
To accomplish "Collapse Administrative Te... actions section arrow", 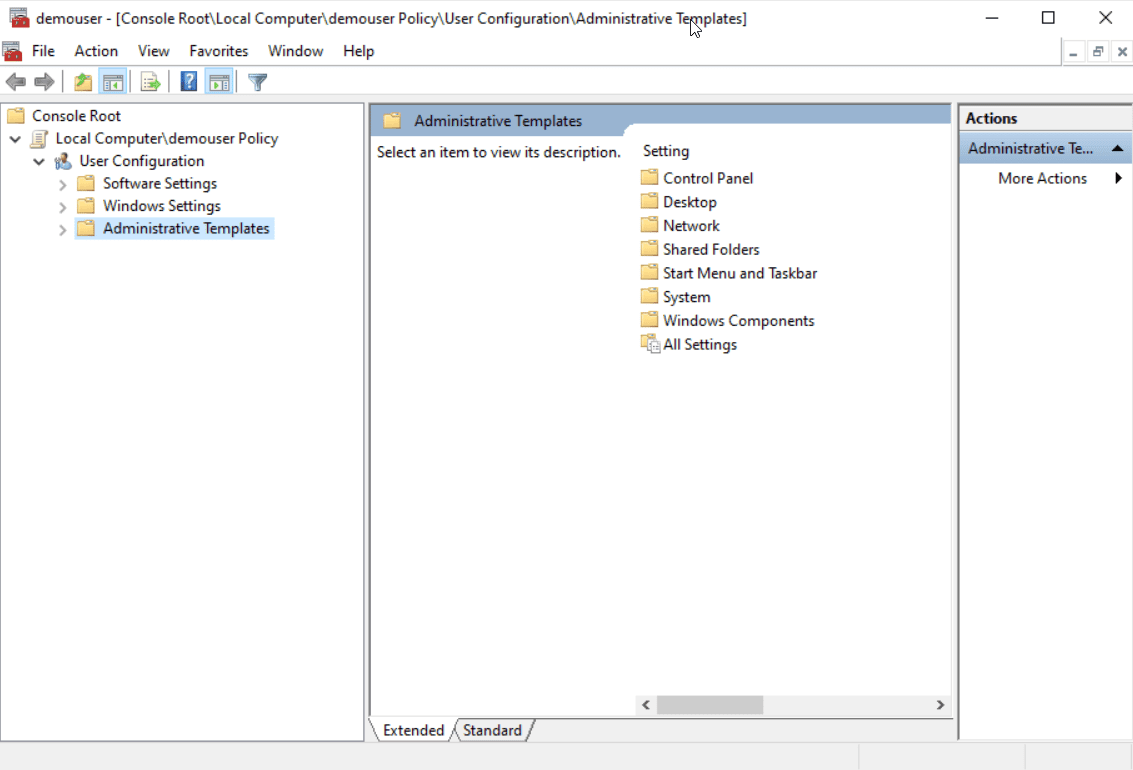I will (1117, 148).
